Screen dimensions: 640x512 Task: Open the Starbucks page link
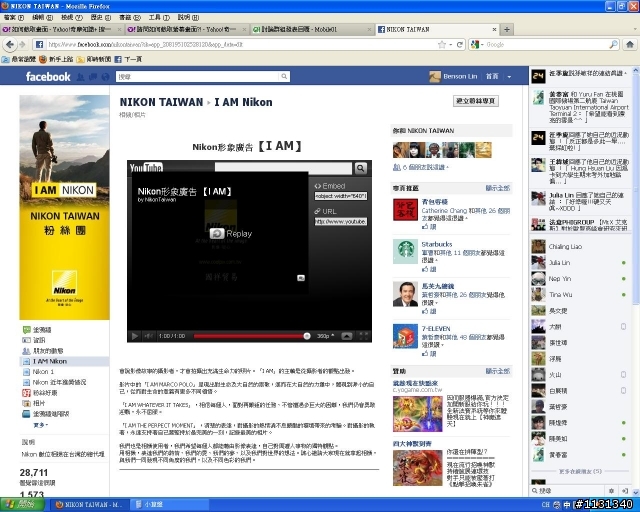click(x=437, y=244)
